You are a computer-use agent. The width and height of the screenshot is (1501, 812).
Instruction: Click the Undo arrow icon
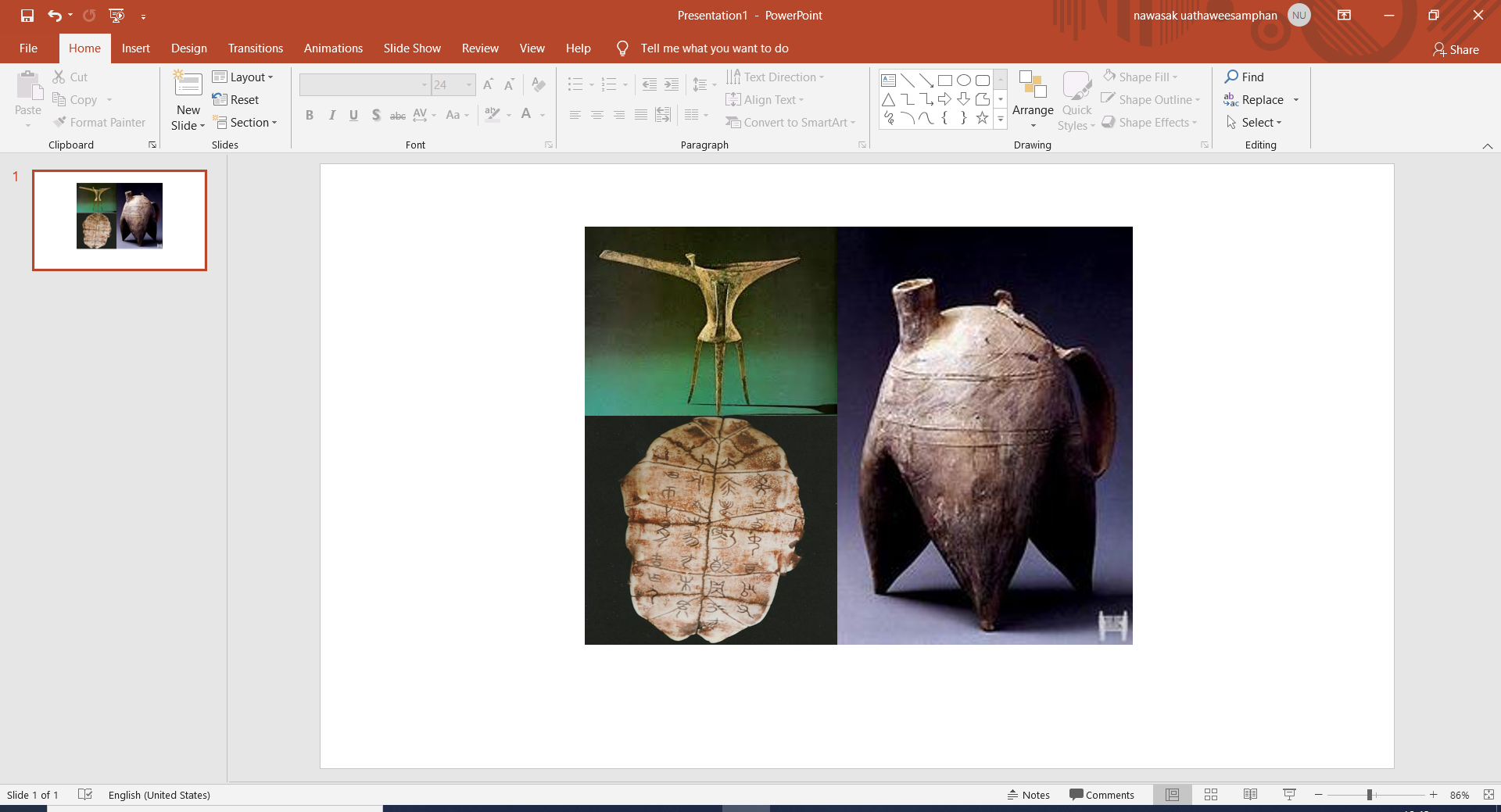[54, 16]
